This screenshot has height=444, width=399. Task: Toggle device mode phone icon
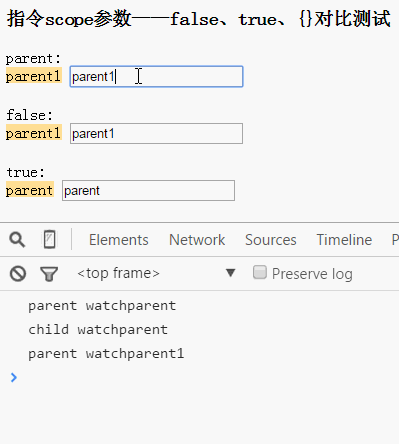click(x=50, y=239)
